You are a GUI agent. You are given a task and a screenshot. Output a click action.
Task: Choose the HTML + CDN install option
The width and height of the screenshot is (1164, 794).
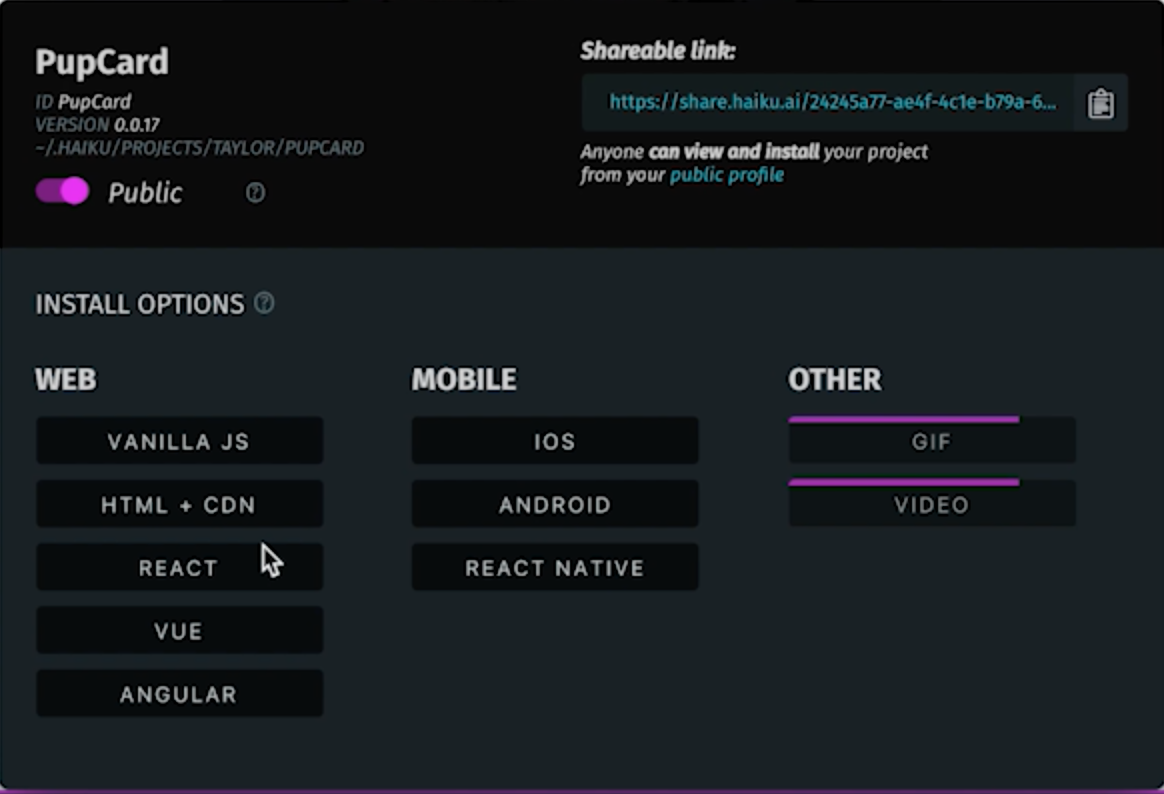[179, 504]
